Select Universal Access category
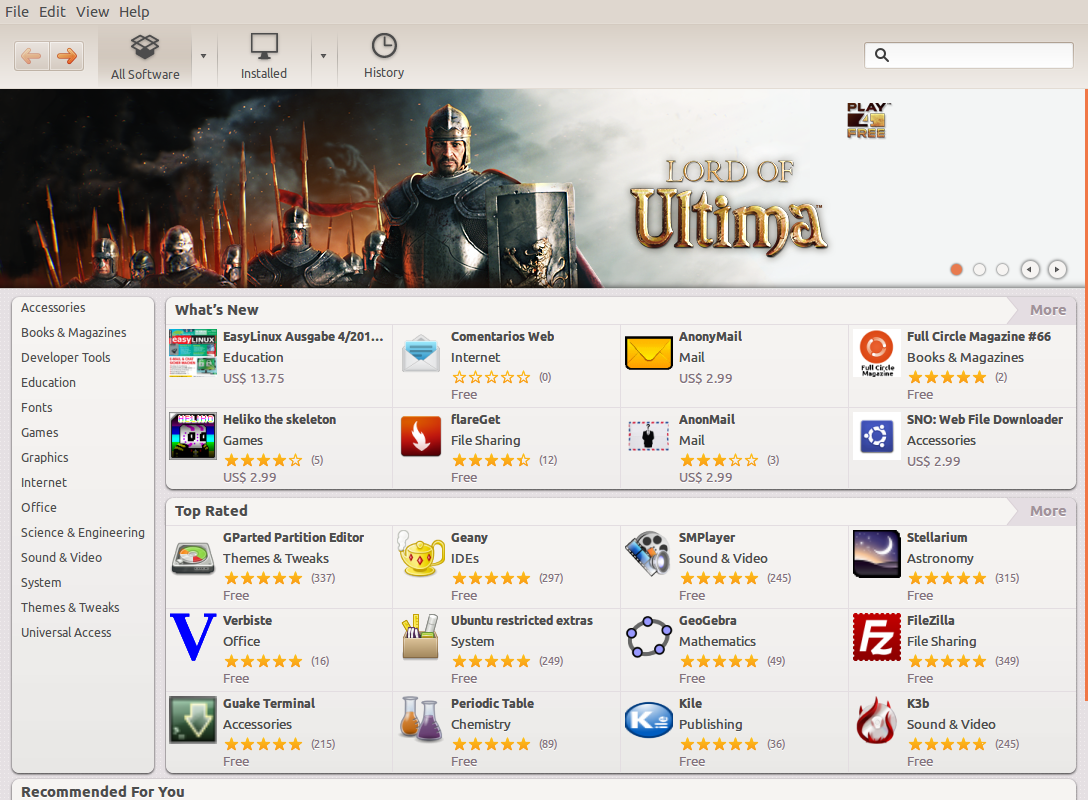The image size is (1088, 800). coord(66,632)
